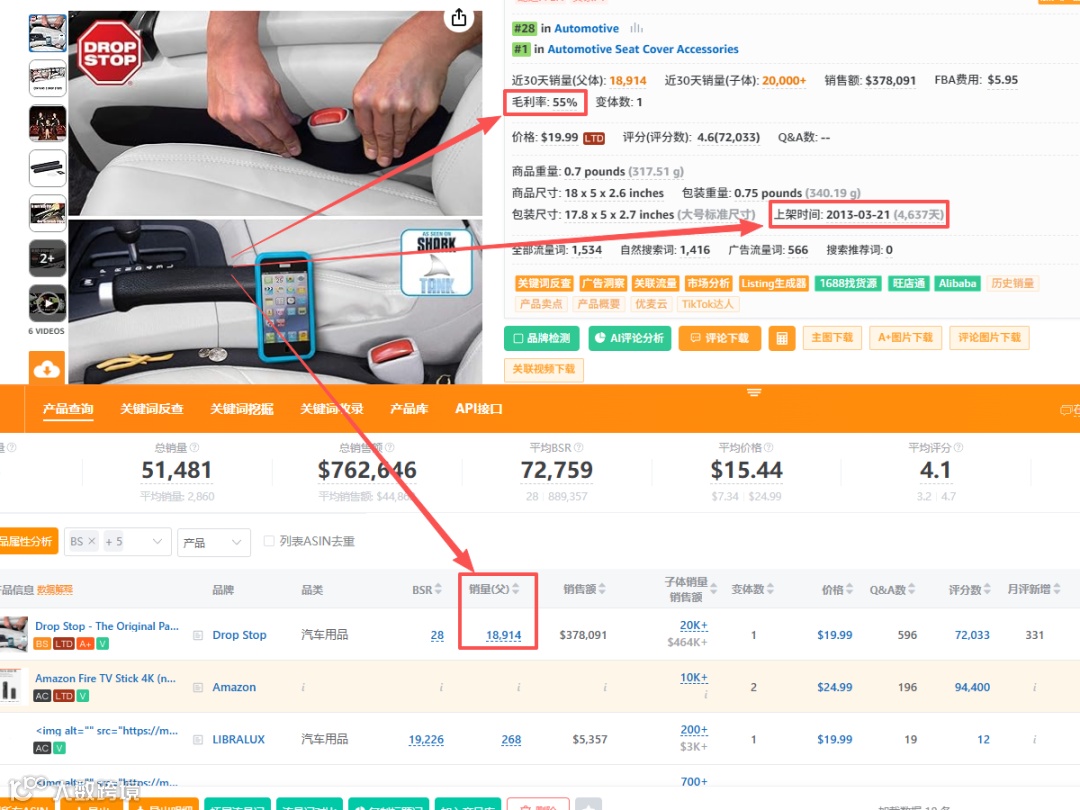Click the 评论图片下载 button
Image resolution: width=1080 pixels, height=810 pixels.
[989, 338]
